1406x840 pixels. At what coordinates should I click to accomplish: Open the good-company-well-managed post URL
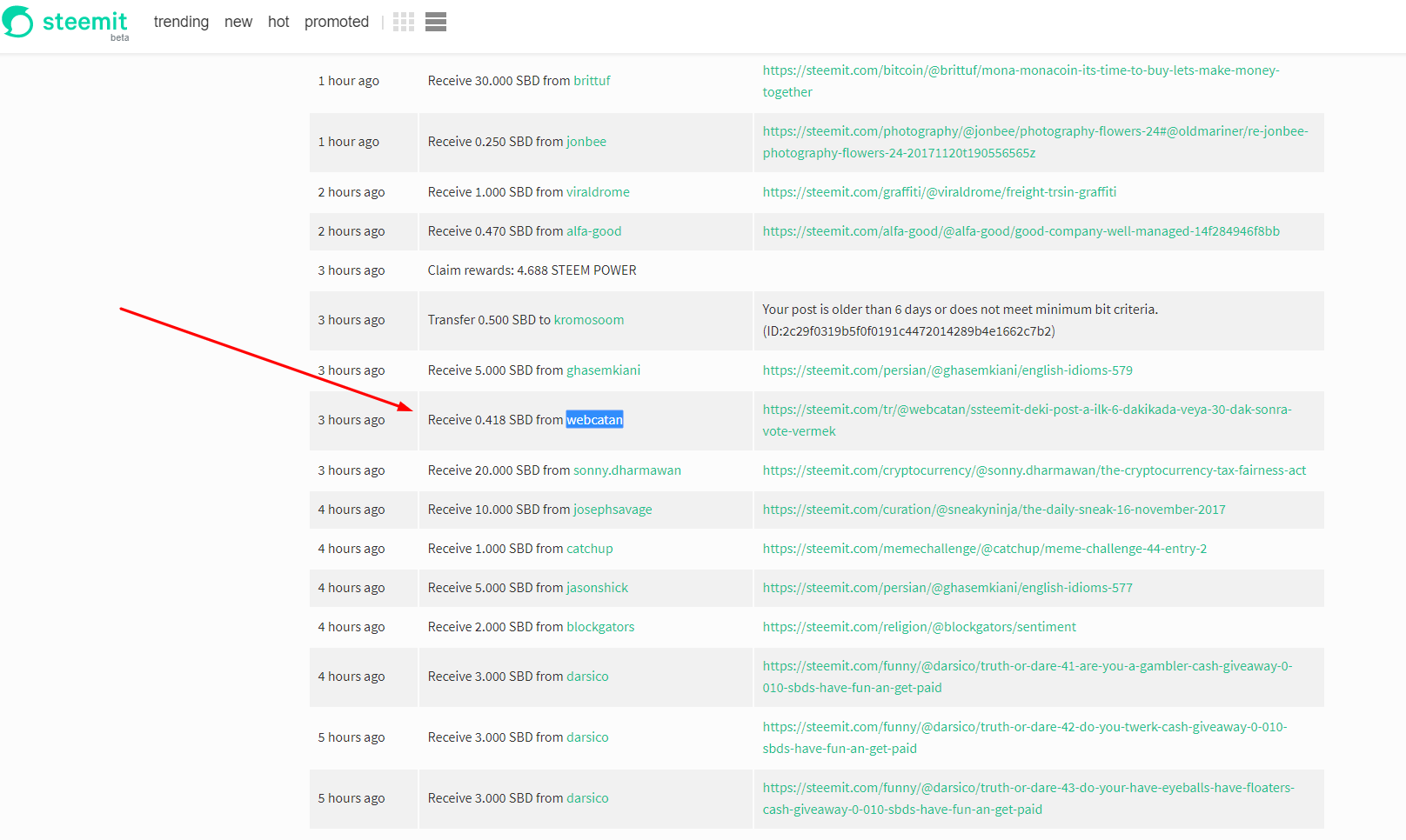tap(1021, 231)
